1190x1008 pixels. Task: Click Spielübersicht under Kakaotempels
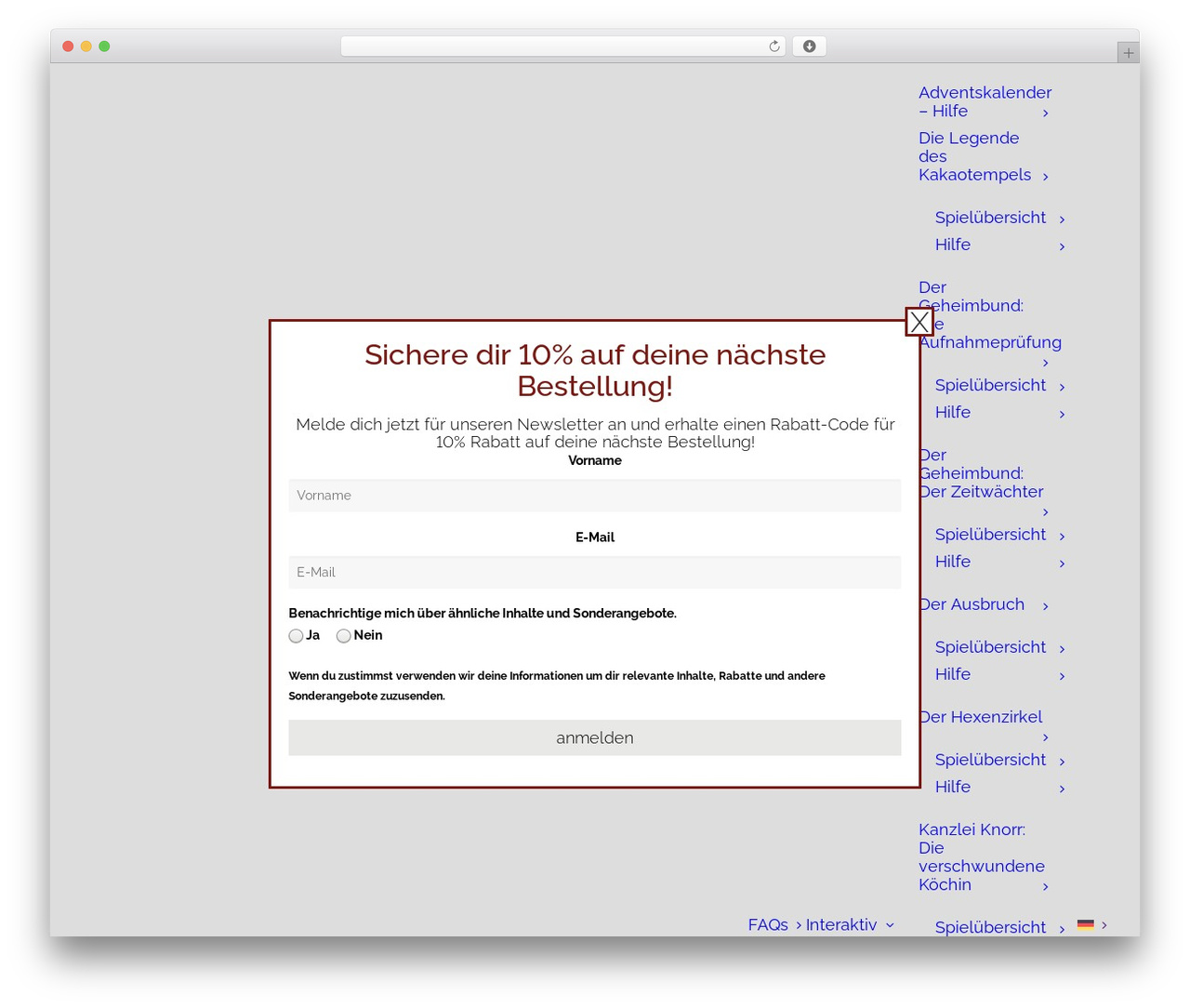(x=990, y=218)
